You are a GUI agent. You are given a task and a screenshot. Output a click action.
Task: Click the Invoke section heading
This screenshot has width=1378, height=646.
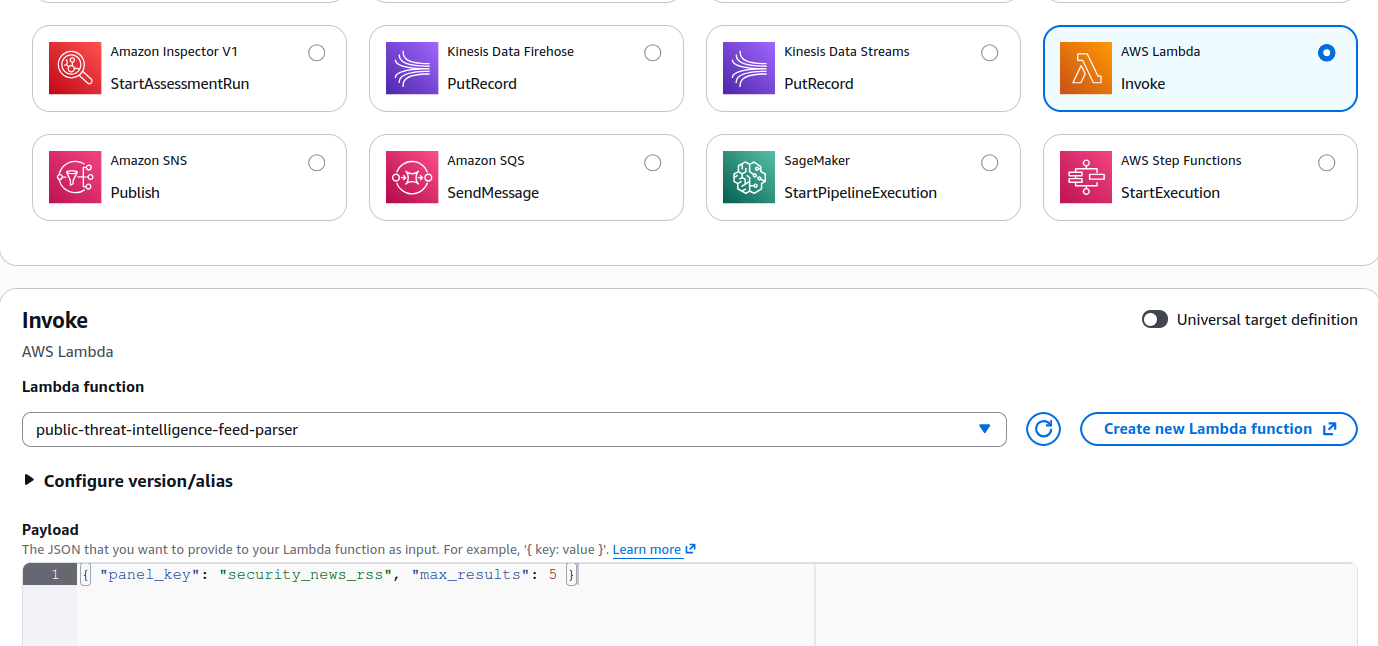click(x=55, y=320)
